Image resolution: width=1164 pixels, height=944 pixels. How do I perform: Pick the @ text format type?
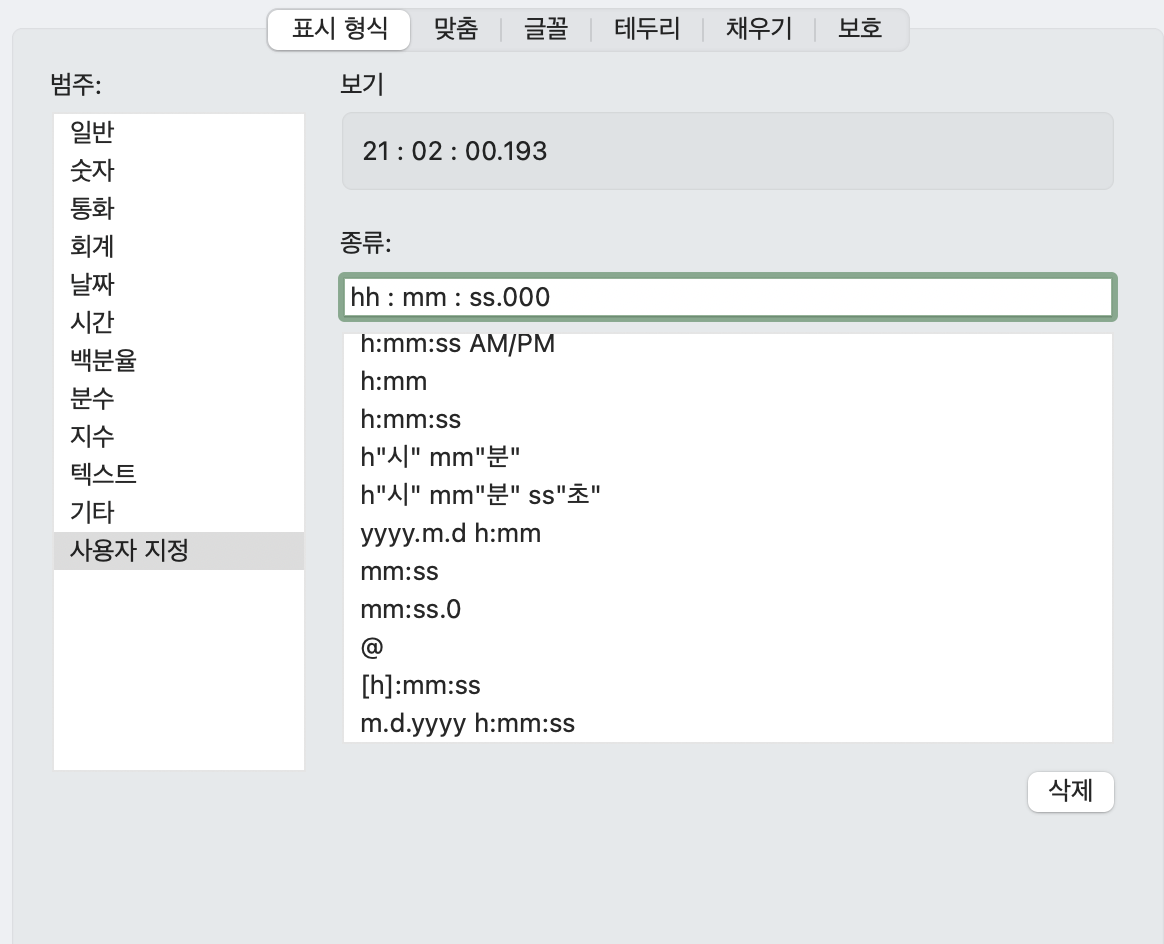(x=372, y=647)
